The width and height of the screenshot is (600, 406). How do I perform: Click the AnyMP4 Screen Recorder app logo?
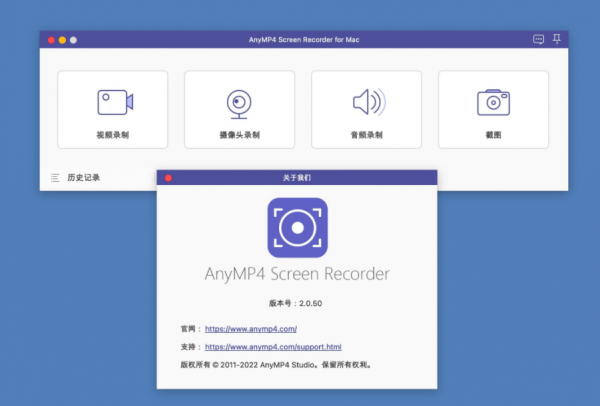[297, 228]
